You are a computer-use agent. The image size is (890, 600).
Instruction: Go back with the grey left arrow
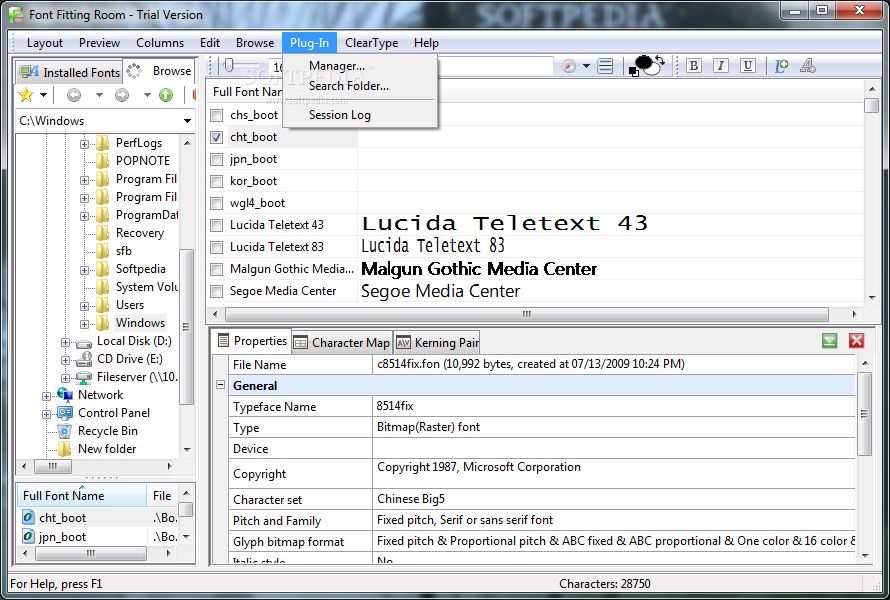(74, 95)
